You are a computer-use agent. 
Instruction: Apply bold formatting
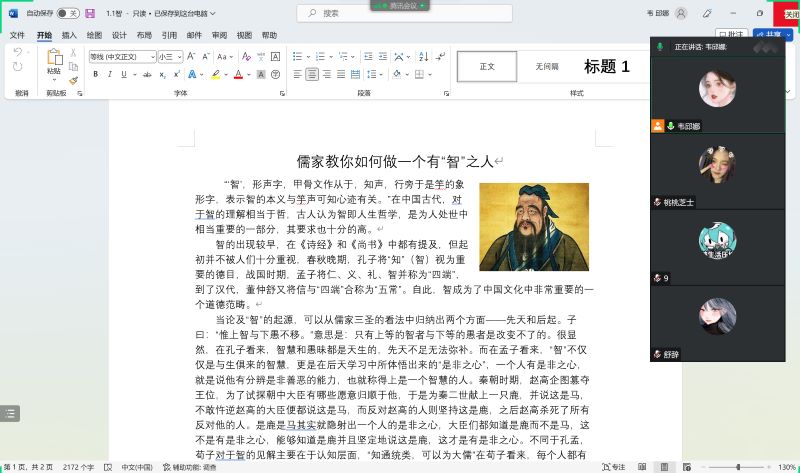coord(95,74)
